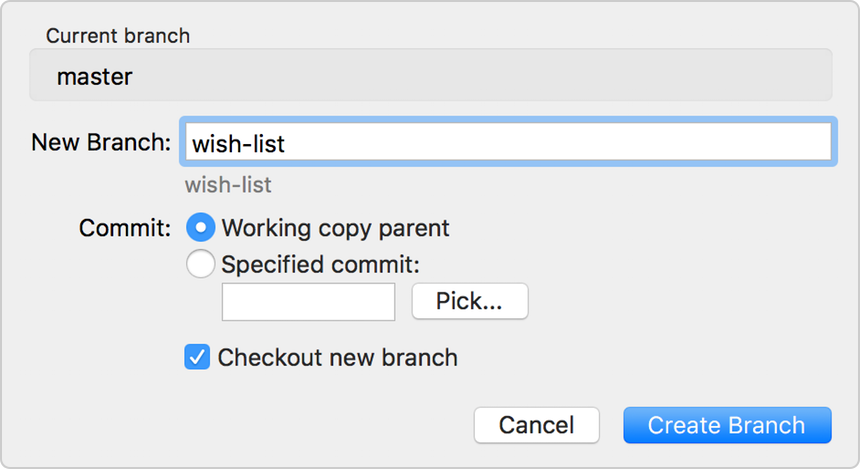Click the 'Commit:' label
This screenshot has width=860, height=470.
coord(125,228)
